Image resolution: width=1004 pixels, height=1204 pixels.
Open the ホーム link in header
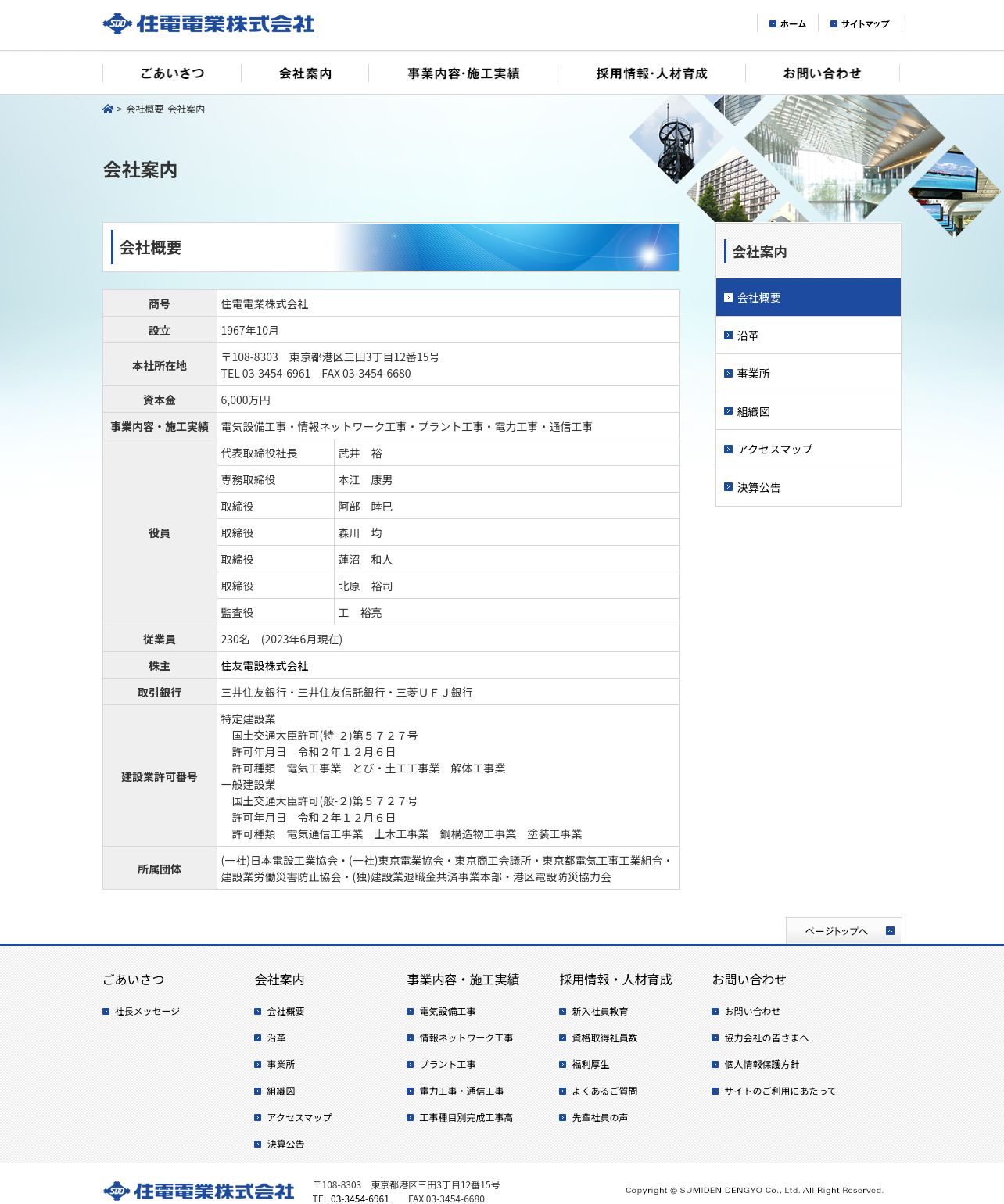[787, 24]
